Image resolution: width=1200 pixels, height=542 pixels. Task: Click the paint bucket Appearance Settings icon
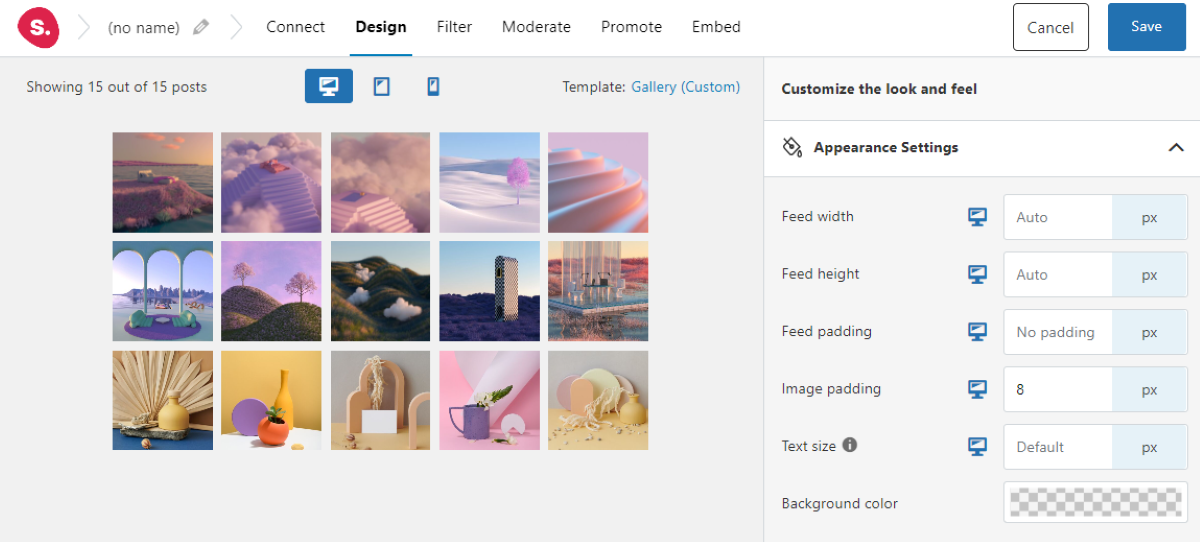click(x=792, y=147)
